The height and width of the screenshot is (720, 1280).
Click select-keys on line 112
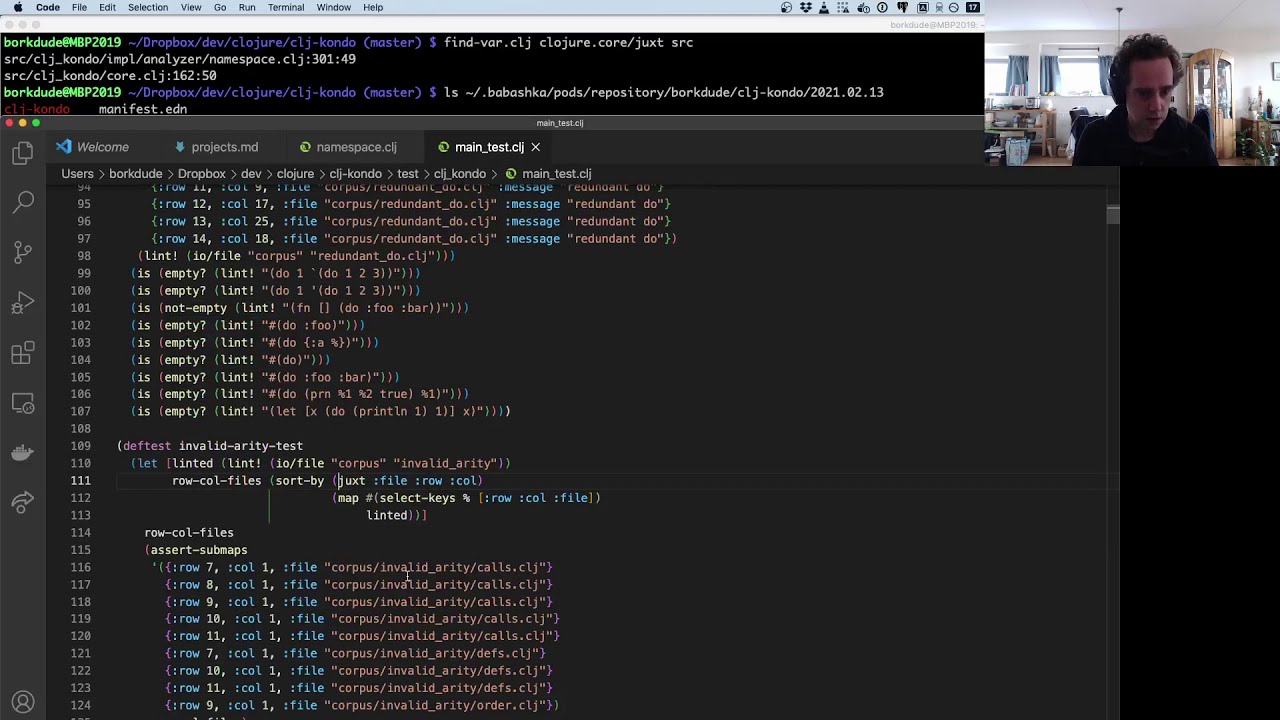pos(417,498)
